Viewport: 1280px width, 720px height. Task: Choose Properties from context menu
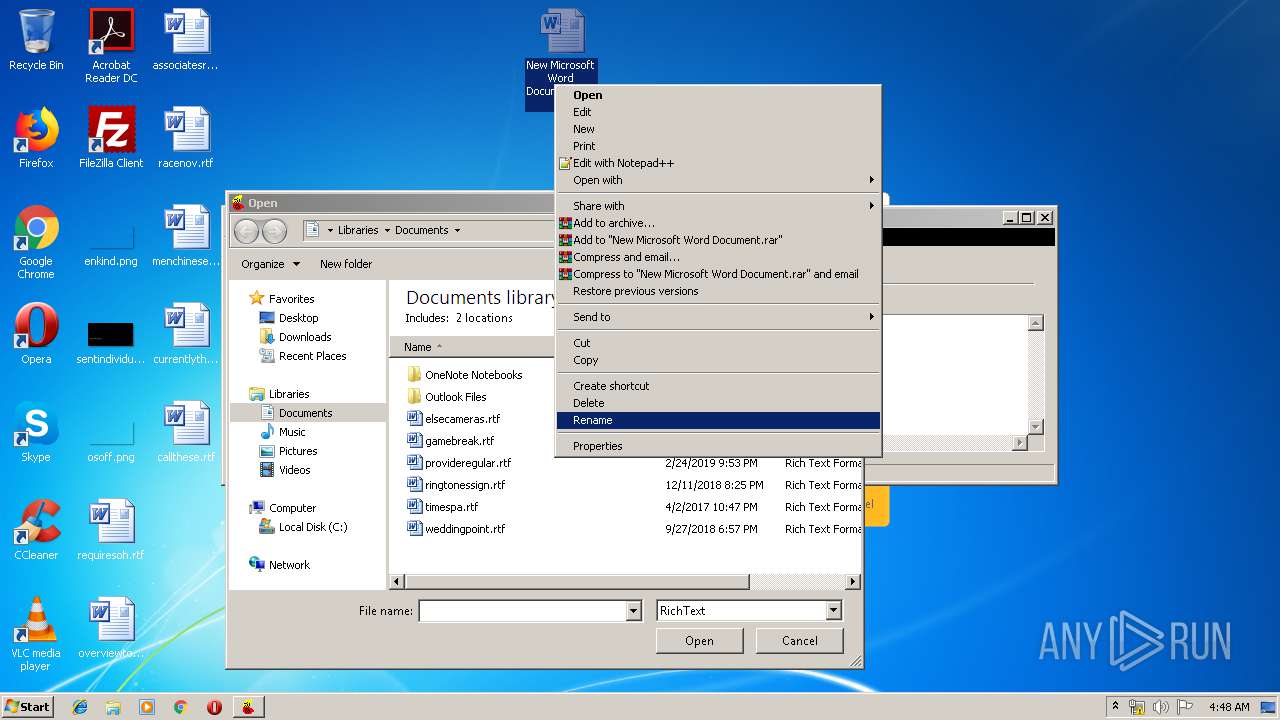[x=718, y=446]
